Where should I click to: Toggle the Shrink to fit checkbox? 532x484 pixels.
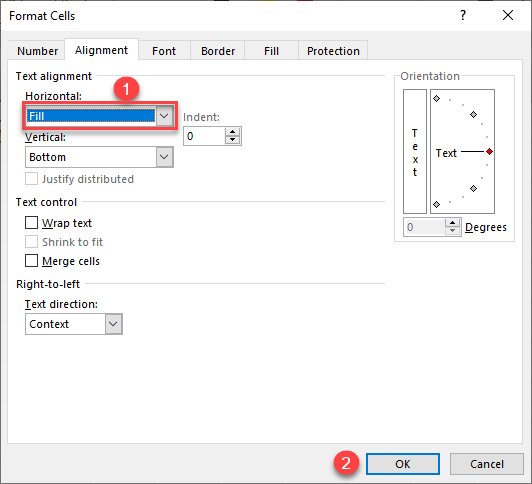[32, 242]
